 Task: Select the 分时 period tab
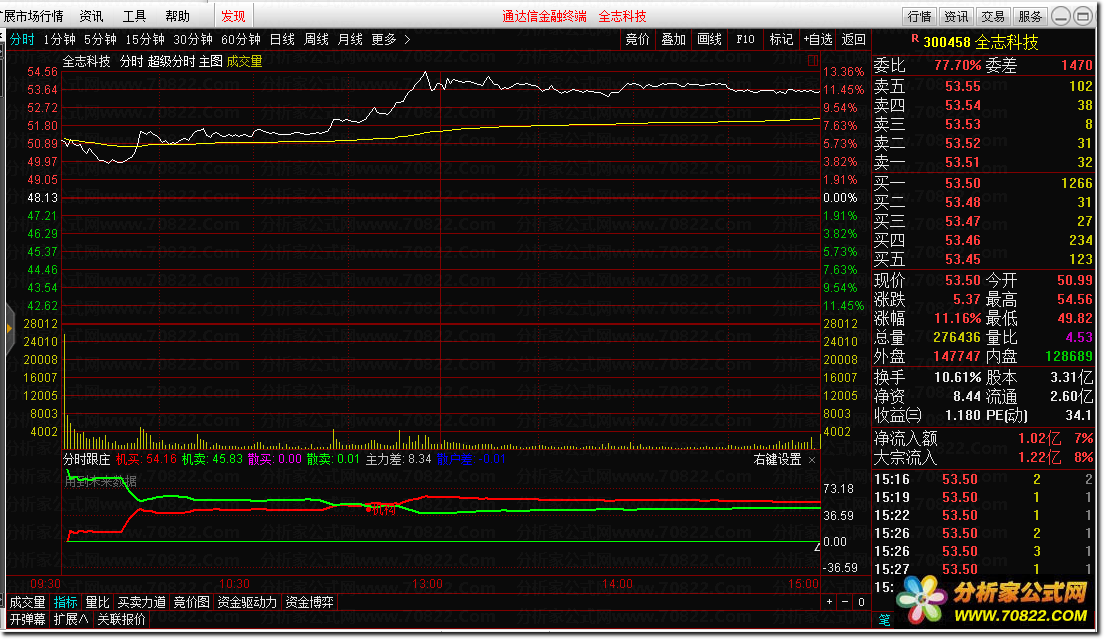pos(22,40)
